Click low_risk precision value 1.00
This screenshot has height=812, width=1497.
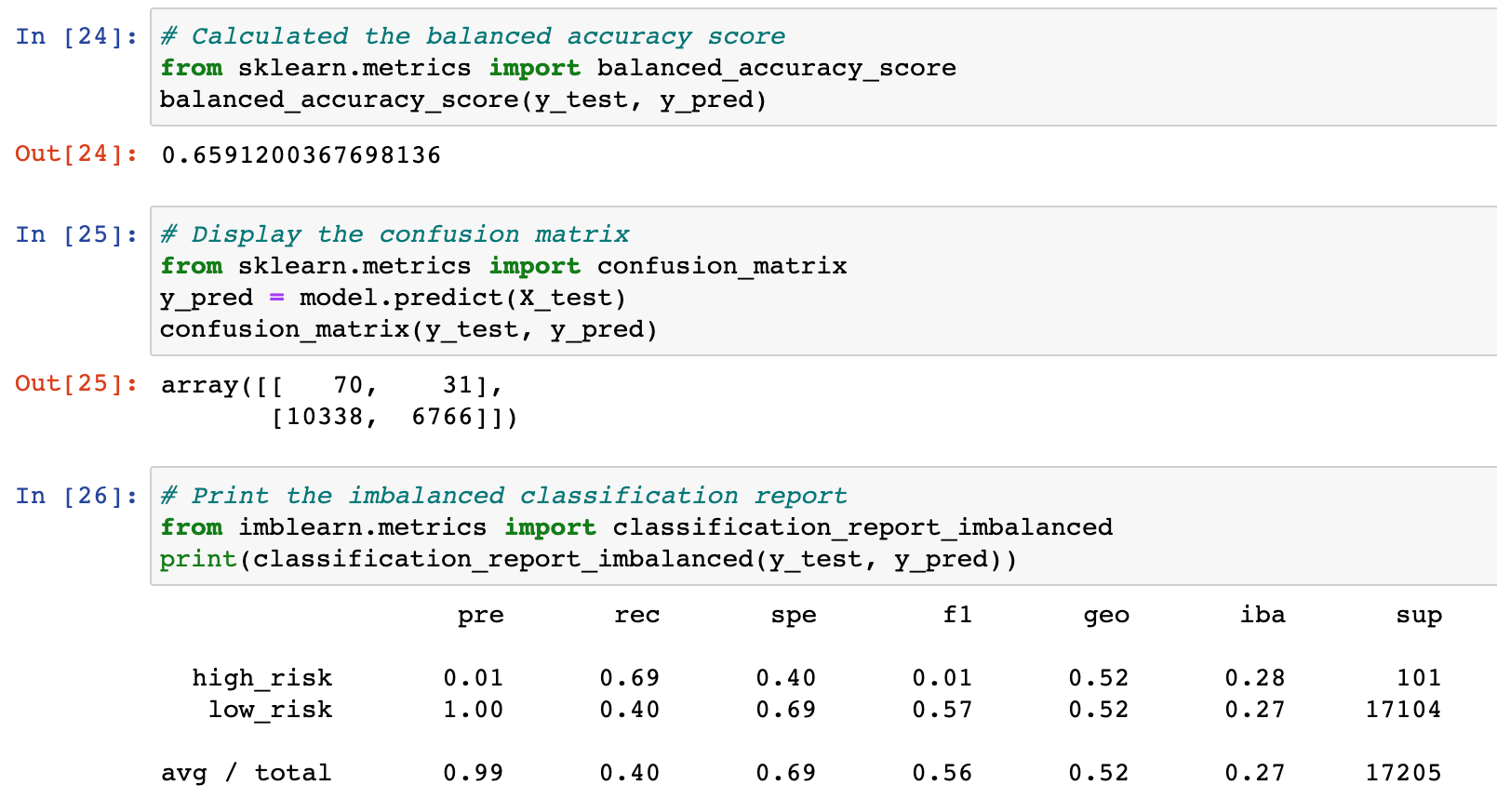[474, 710]
